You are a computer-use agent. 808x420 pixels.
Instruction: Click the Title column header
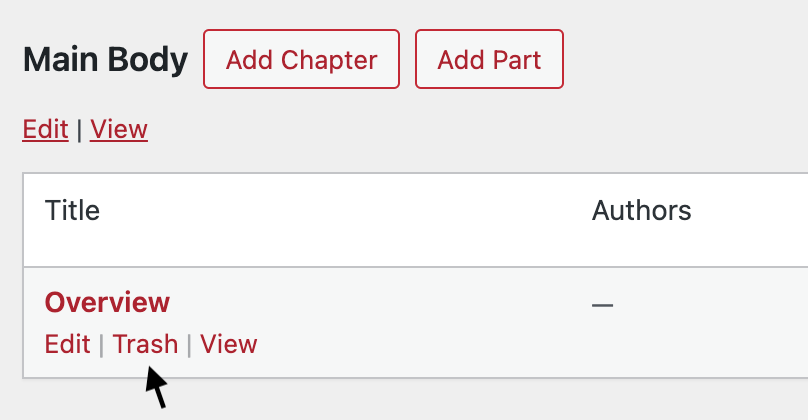(72, 211)
